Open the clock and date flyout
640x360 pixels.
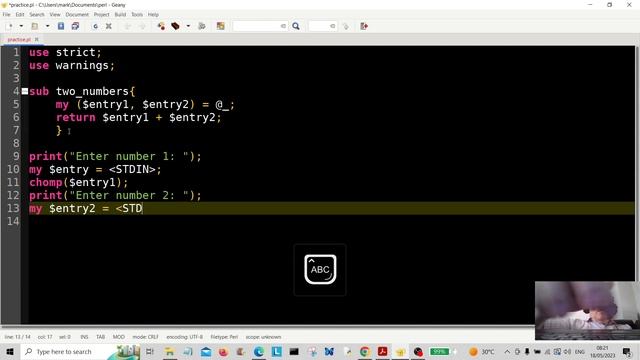coord(602,351)
